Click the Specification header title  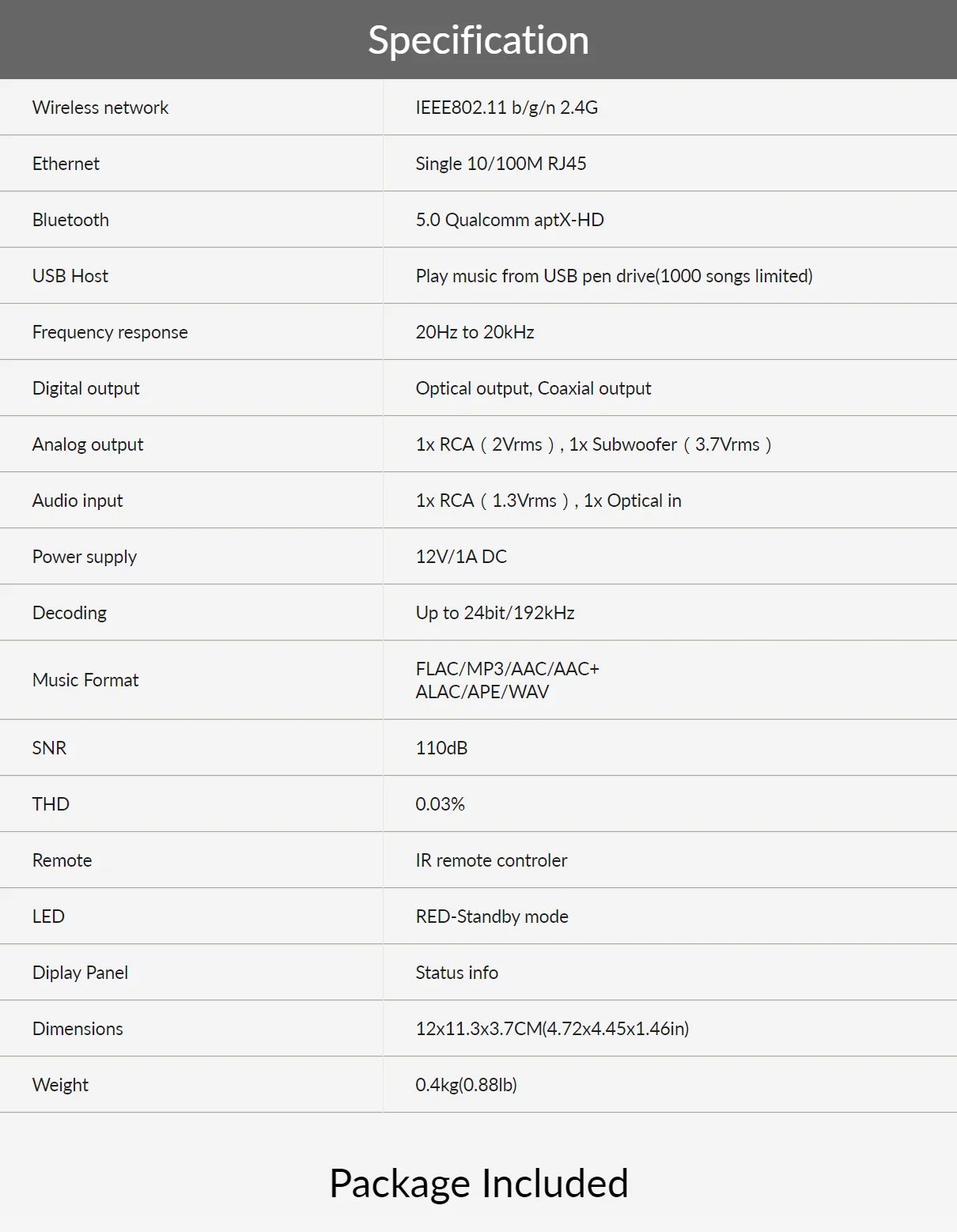coord(478,40)
